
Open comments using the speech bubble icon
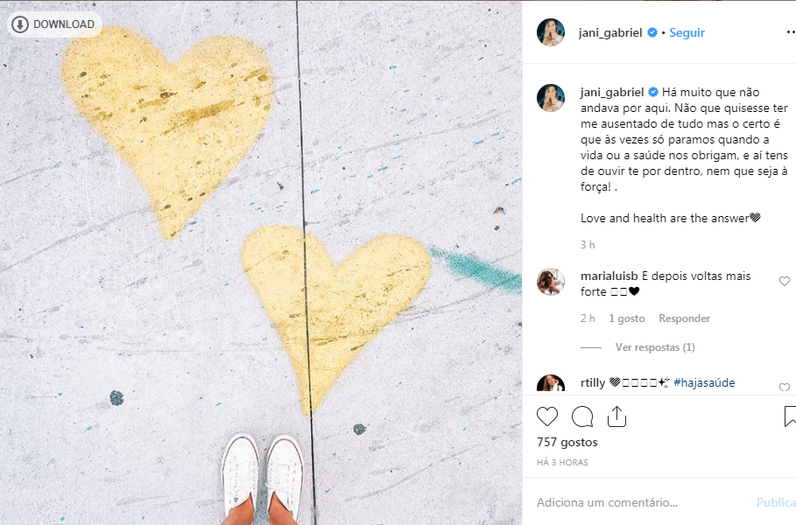click(x=582, y=417)
